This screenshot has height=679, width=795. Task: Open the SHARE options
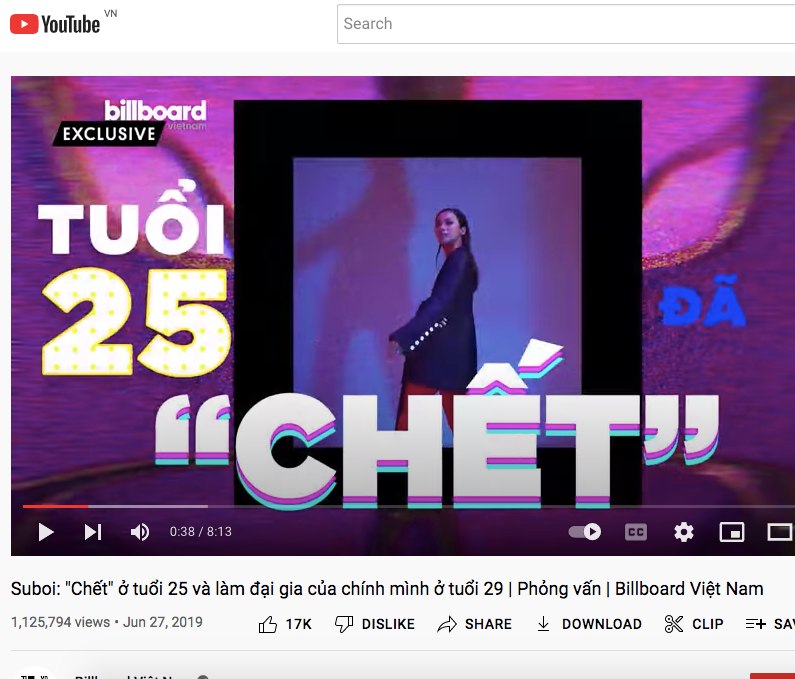click(475, 624)
